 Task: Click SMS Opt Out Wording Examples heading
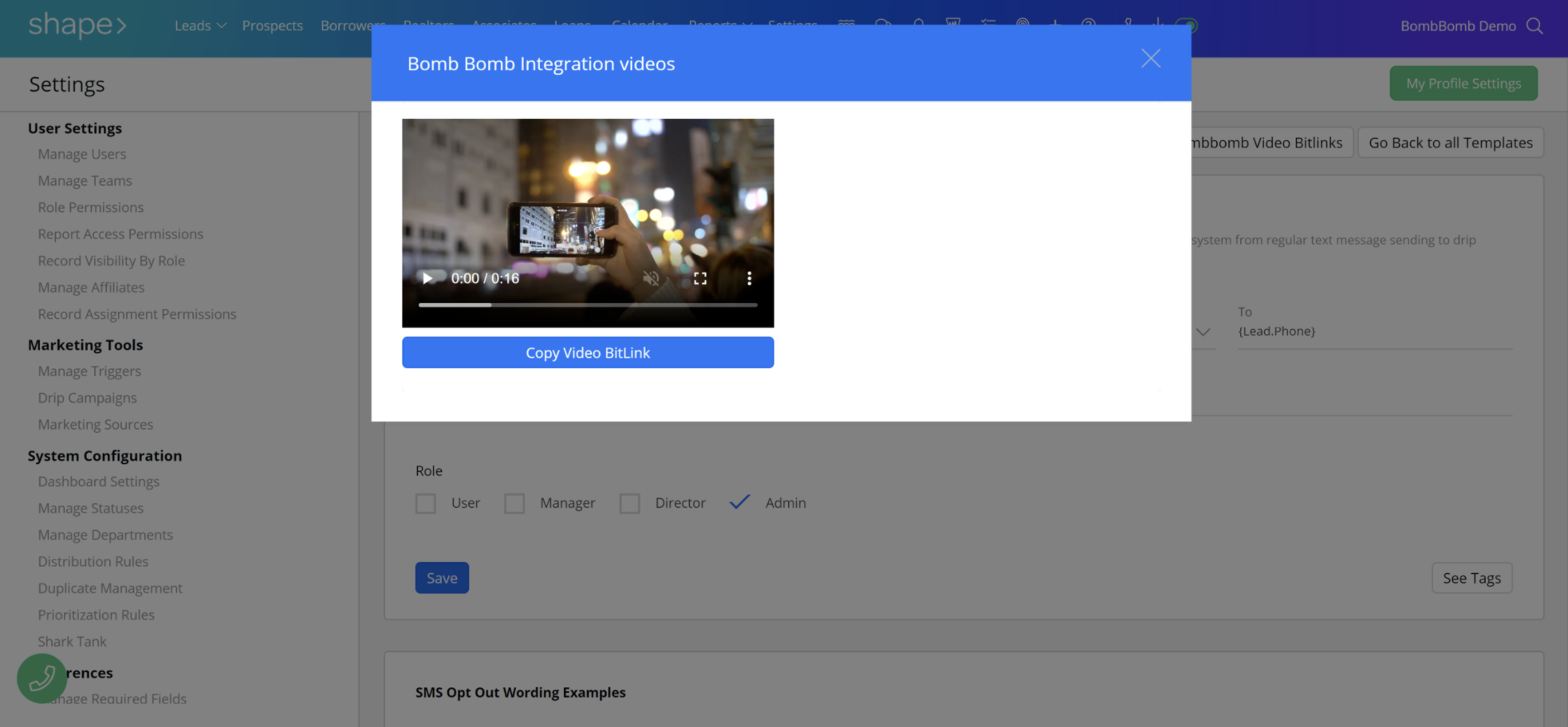(520, 693)
